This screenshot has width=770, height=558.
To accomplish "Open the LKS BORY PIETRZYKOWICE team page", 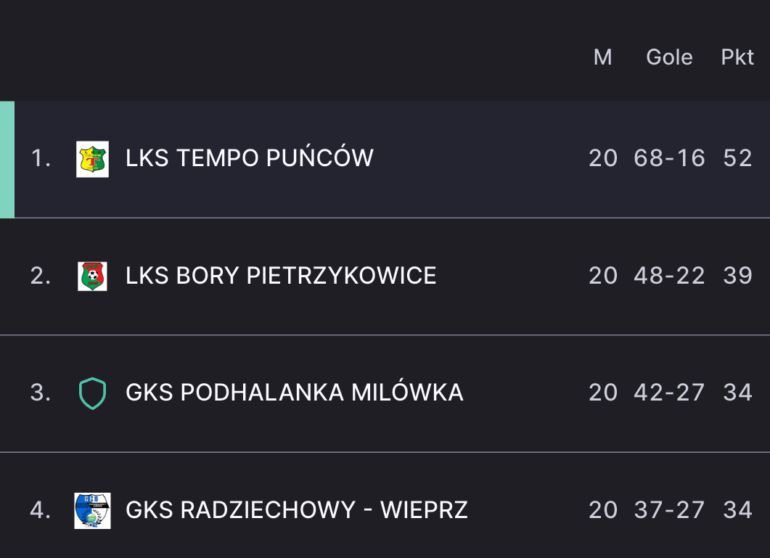I will click(x=281, y=276).
